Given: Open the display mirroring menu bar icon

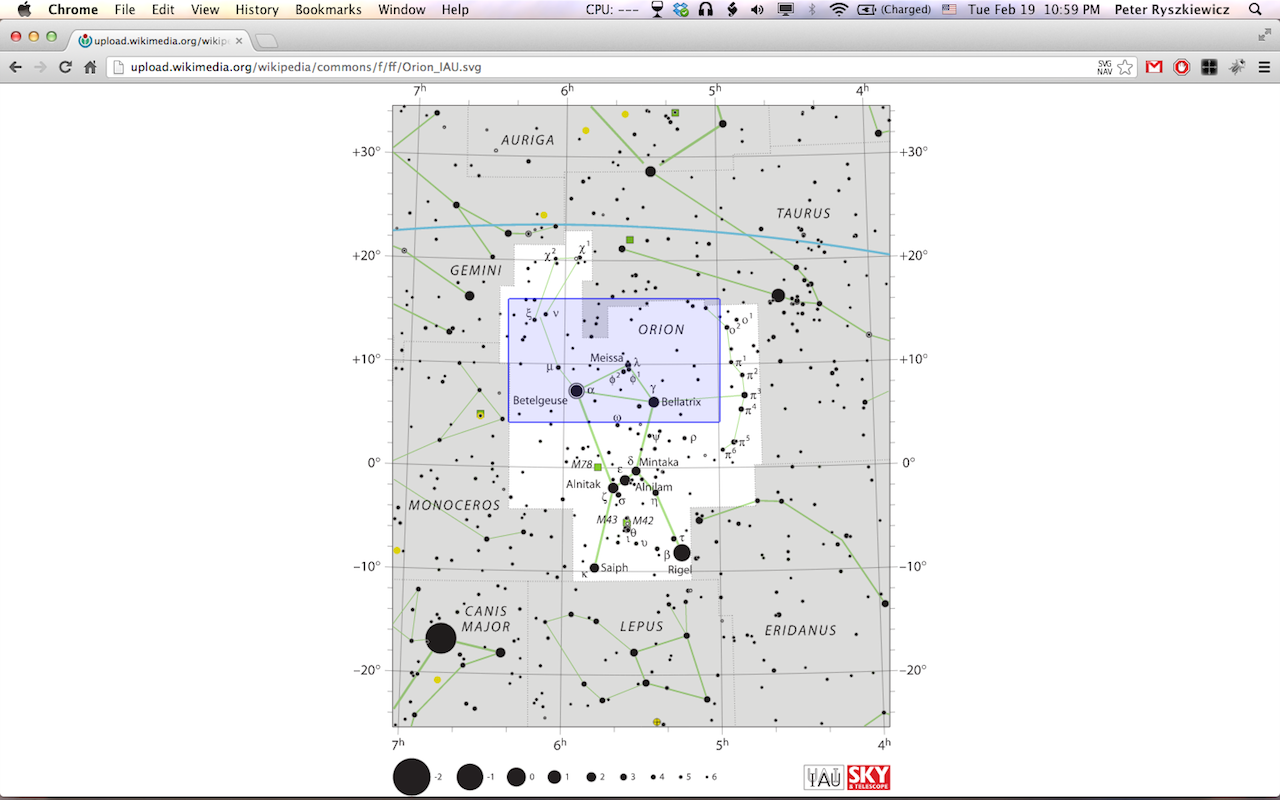Looking at the screenshot, I should pos(786,9).
